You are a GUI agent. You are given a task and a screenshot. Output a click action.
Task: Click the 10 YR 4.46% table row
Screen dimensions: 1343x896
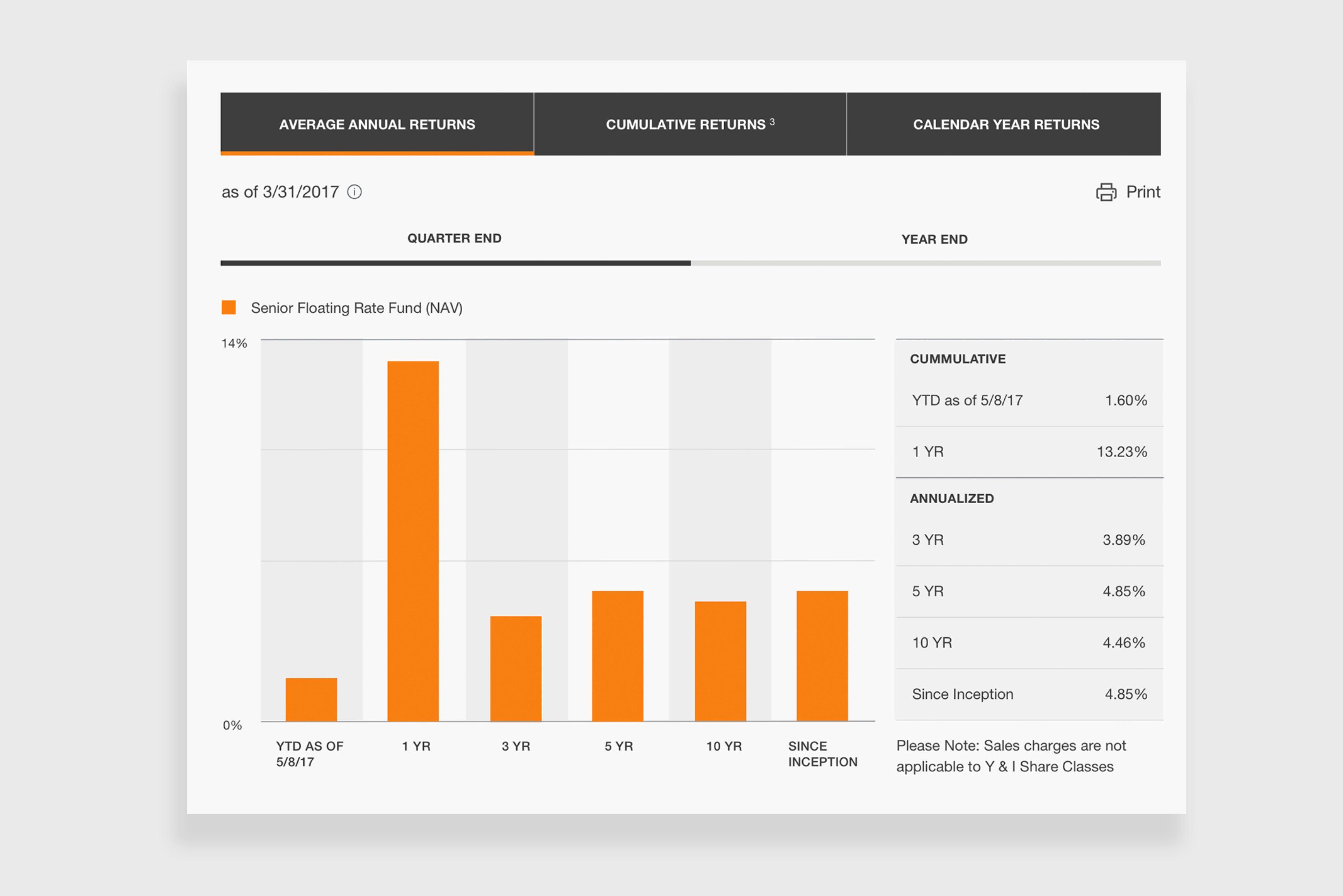click(1029, 643)
